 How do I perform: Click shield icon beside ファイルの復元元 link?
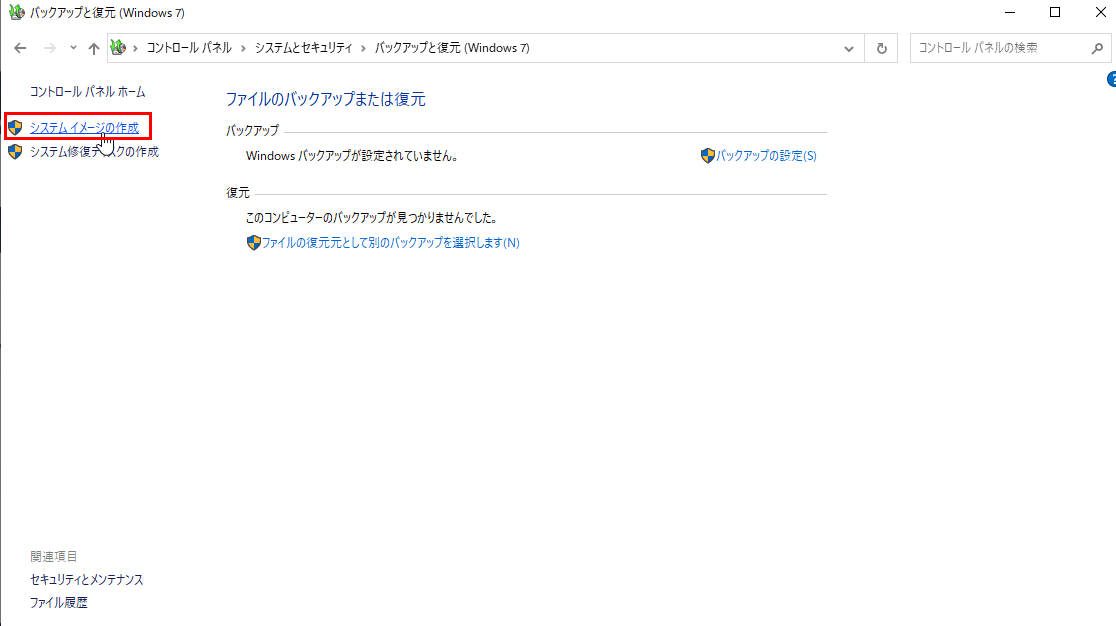coord(253,243)
